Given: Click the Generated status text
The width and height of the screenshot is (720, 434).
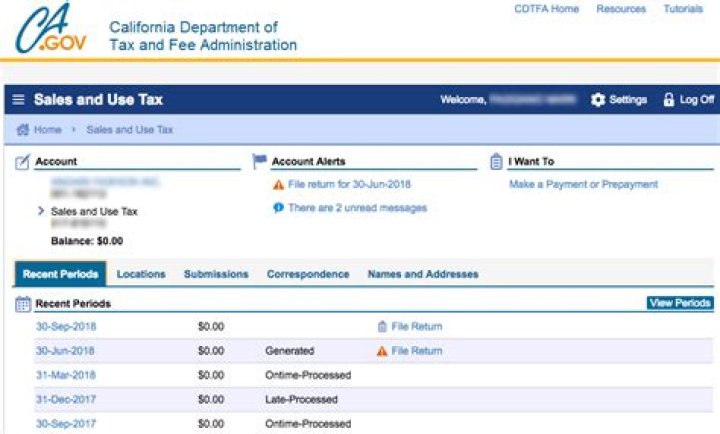Looking at the screenshot, I should [x=290, y=351].
